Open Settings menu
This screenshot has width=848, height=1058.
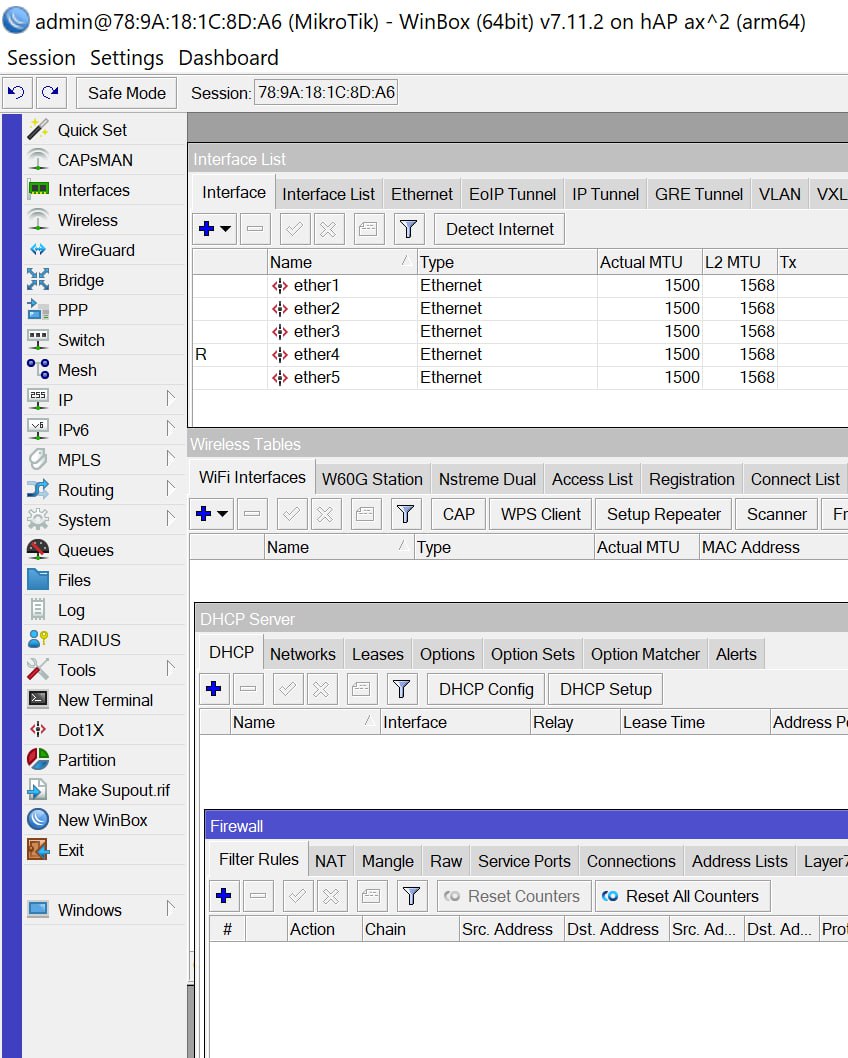[x=127, y=58]
